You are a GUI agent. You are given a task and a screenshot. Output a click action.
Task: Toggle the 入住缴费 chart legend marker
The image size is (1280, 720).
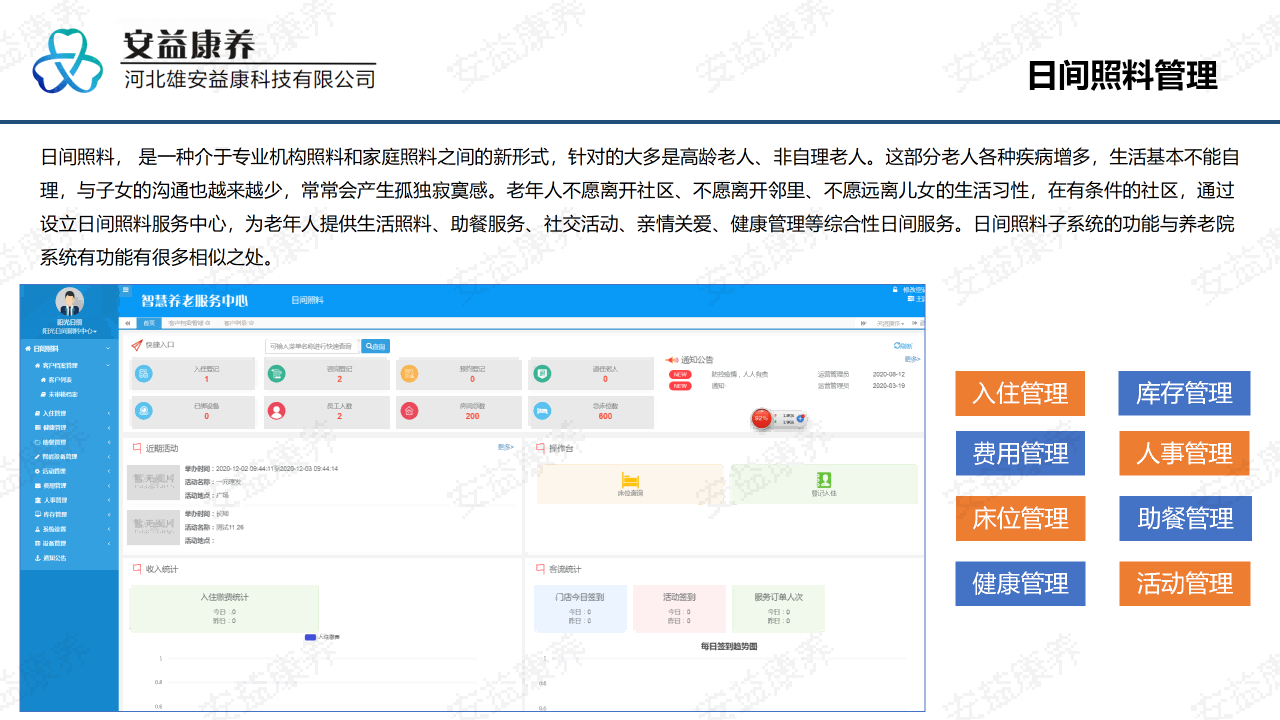pyautogui.click(x=310, y=637)
